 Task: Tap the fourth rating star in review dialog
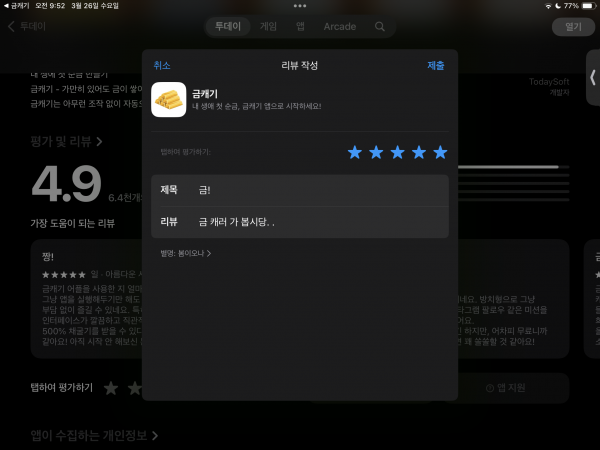(419, 152)
